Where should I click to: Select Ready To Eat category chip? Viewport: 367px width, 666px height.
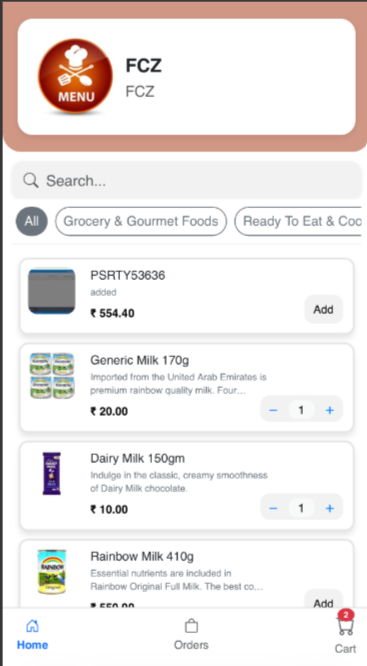(299, 221)
